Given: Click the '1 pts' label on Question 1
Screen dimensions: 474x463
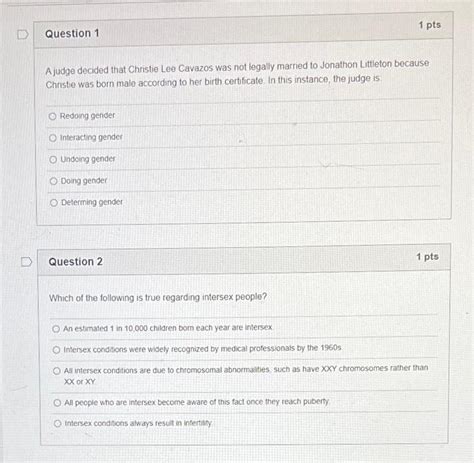Looking at the screenshot, I should point(430,25).
